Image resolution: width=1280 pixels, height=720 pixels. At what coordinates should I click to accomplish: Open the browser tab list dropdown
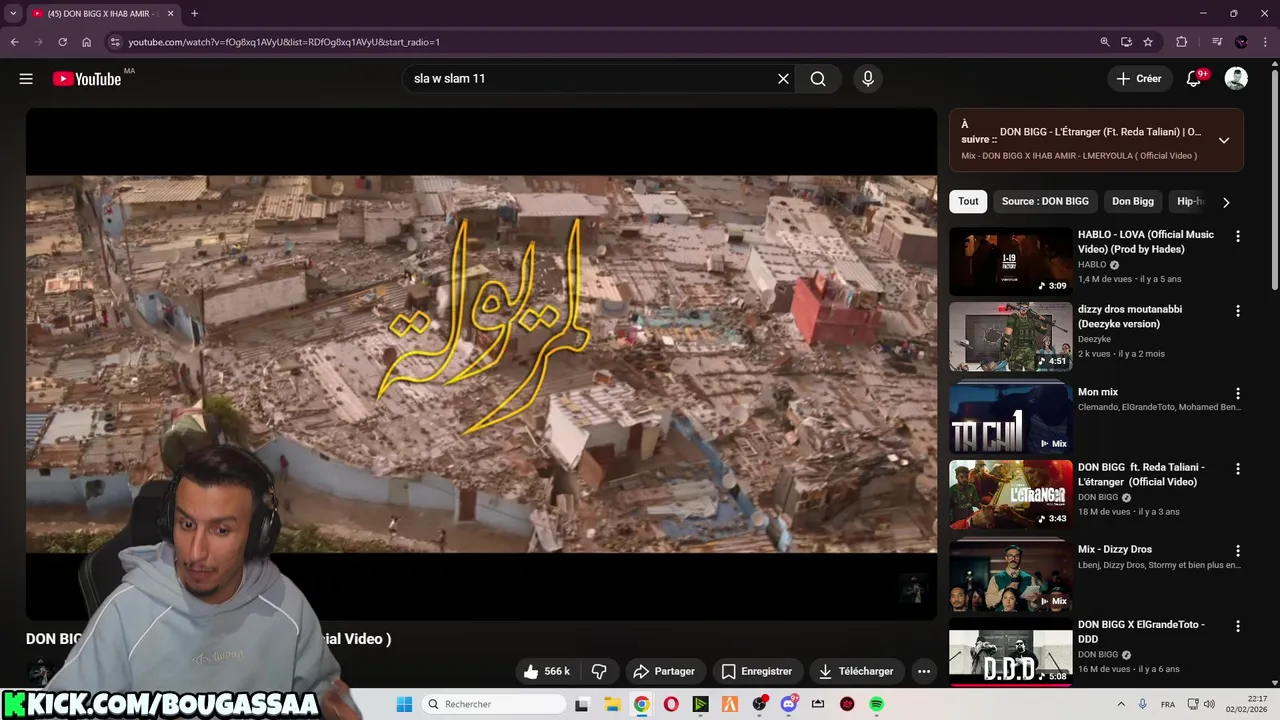click(13, 13)
